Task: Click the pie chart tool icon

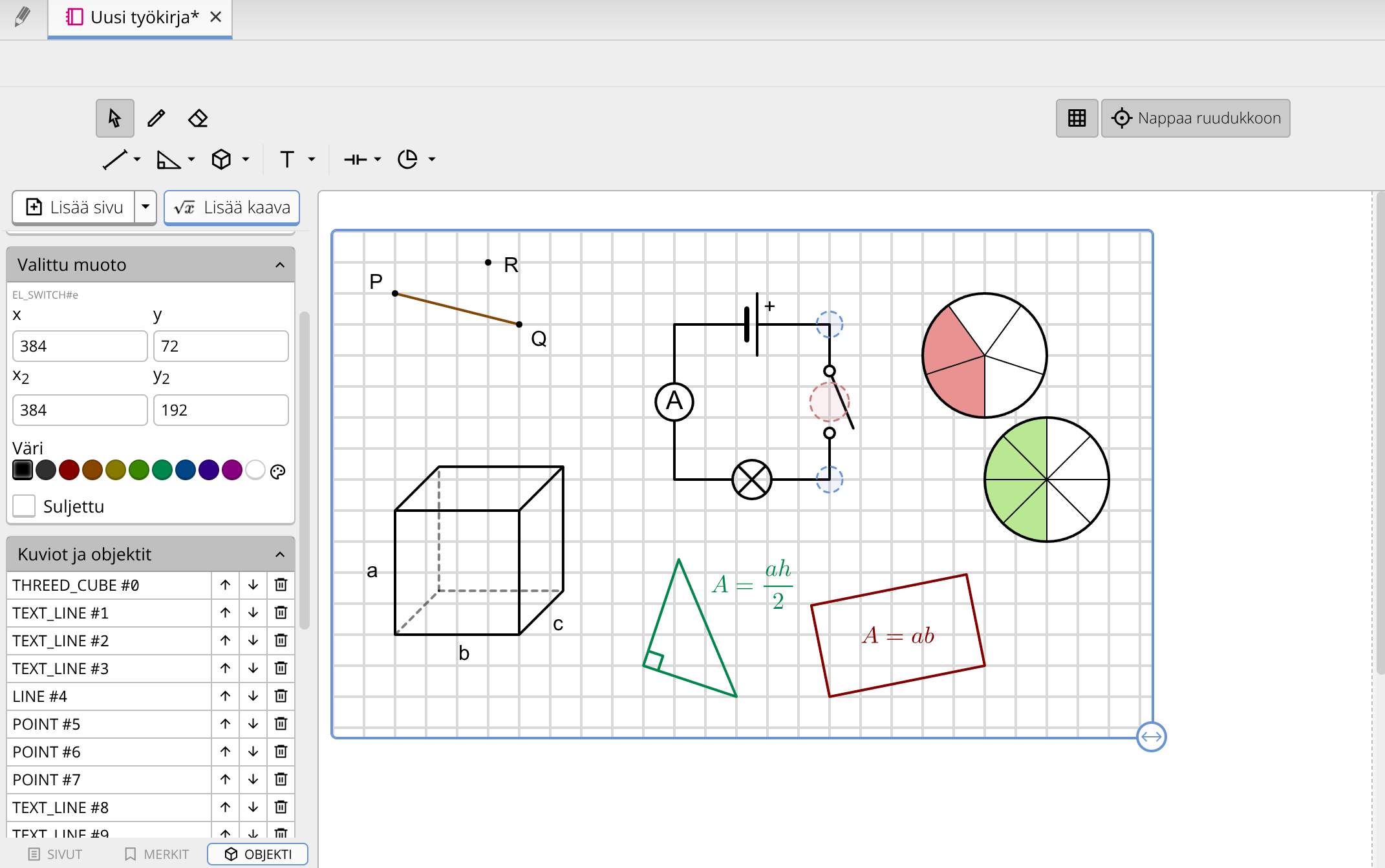Action: click(407, 159)
